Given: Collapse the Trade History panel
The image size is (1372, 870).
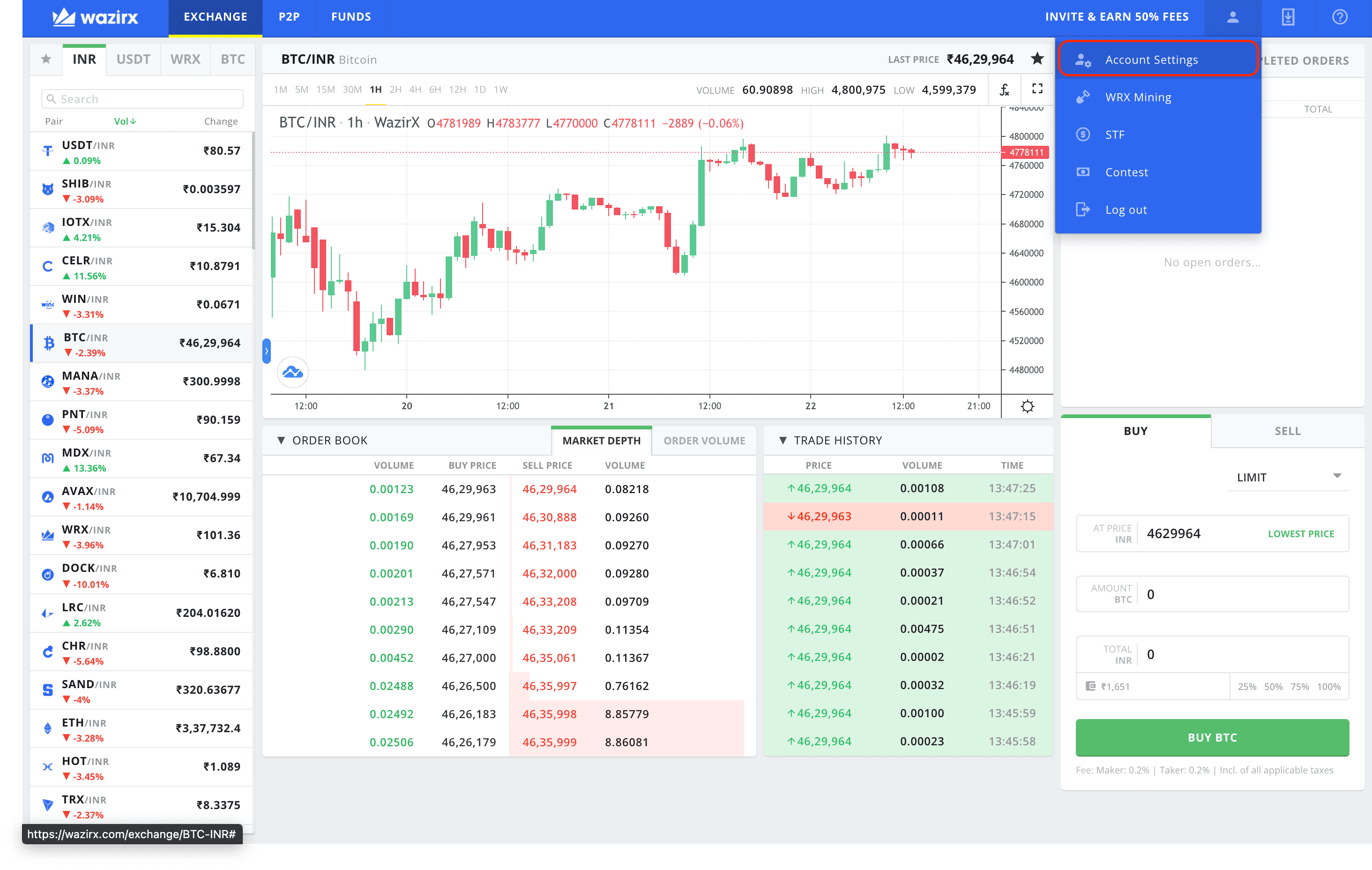Looking at the screenshot, I should (783, 441).
